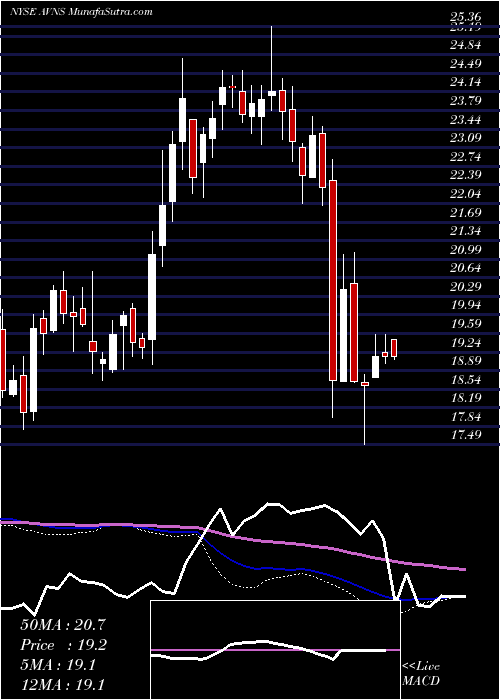Click the 19.59 price axis label
Screen dimensions: 500x700
tap(466, 323)
